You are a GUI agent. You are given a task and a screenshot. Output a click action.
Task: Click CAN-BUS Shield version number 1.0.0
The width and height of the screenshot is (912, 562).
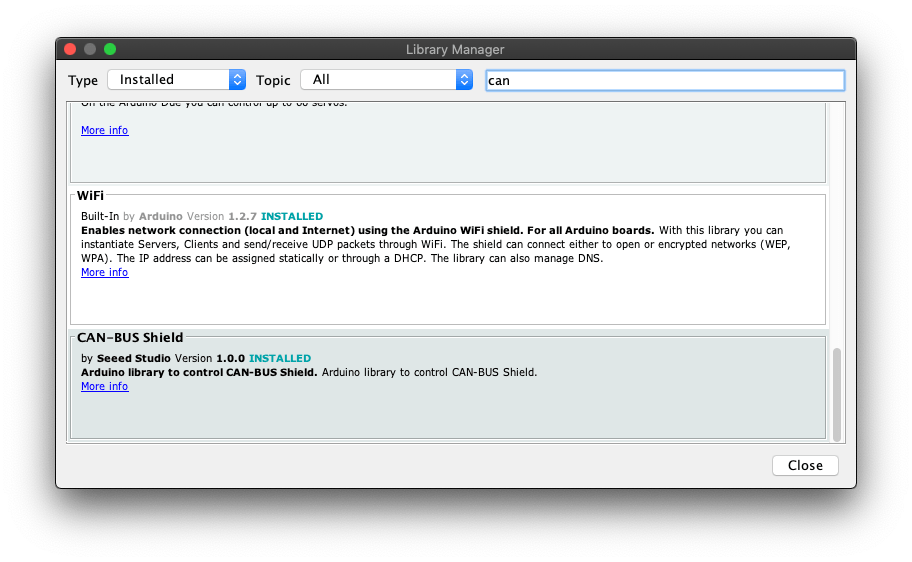(230, 358)
